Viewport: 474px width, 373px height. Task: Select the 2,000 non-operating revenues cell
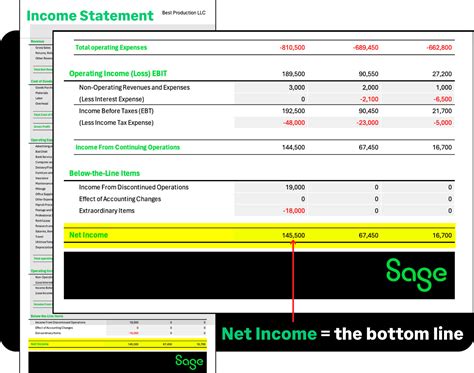coord(344,88)
